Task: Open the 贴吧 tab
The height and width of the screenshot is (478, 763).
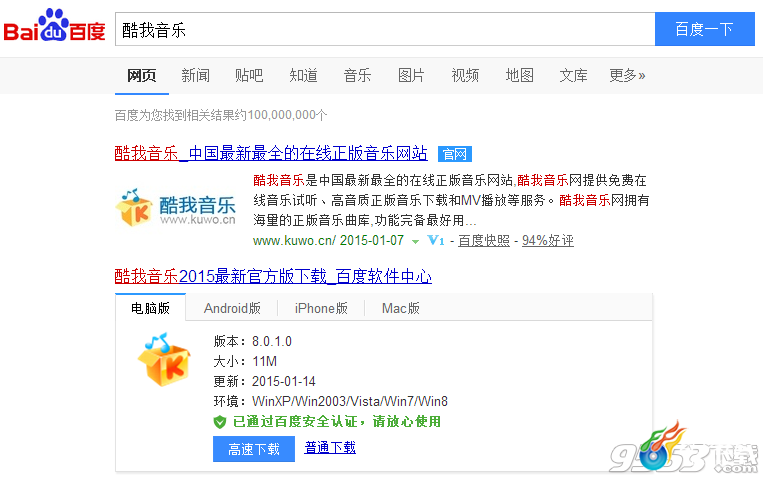Action: click(249, 75)
